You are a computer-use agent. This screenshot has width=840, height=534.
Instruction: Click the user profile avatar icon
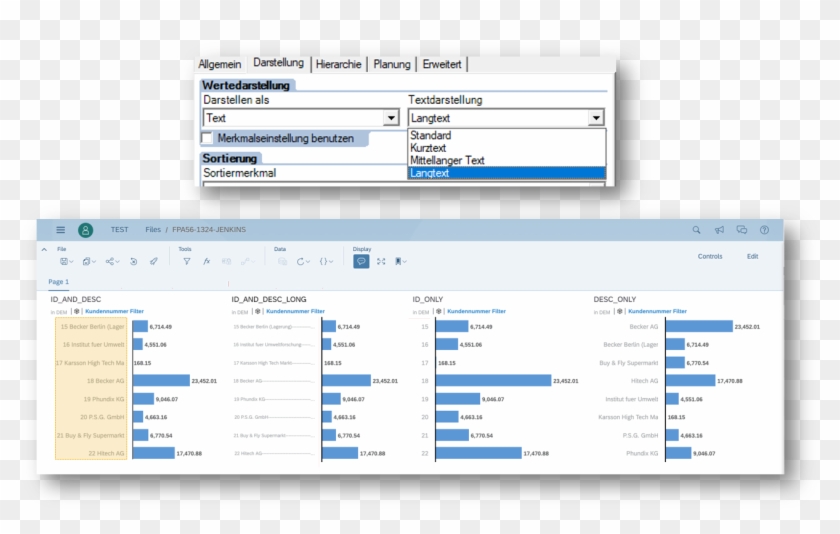tap(86, 230)
